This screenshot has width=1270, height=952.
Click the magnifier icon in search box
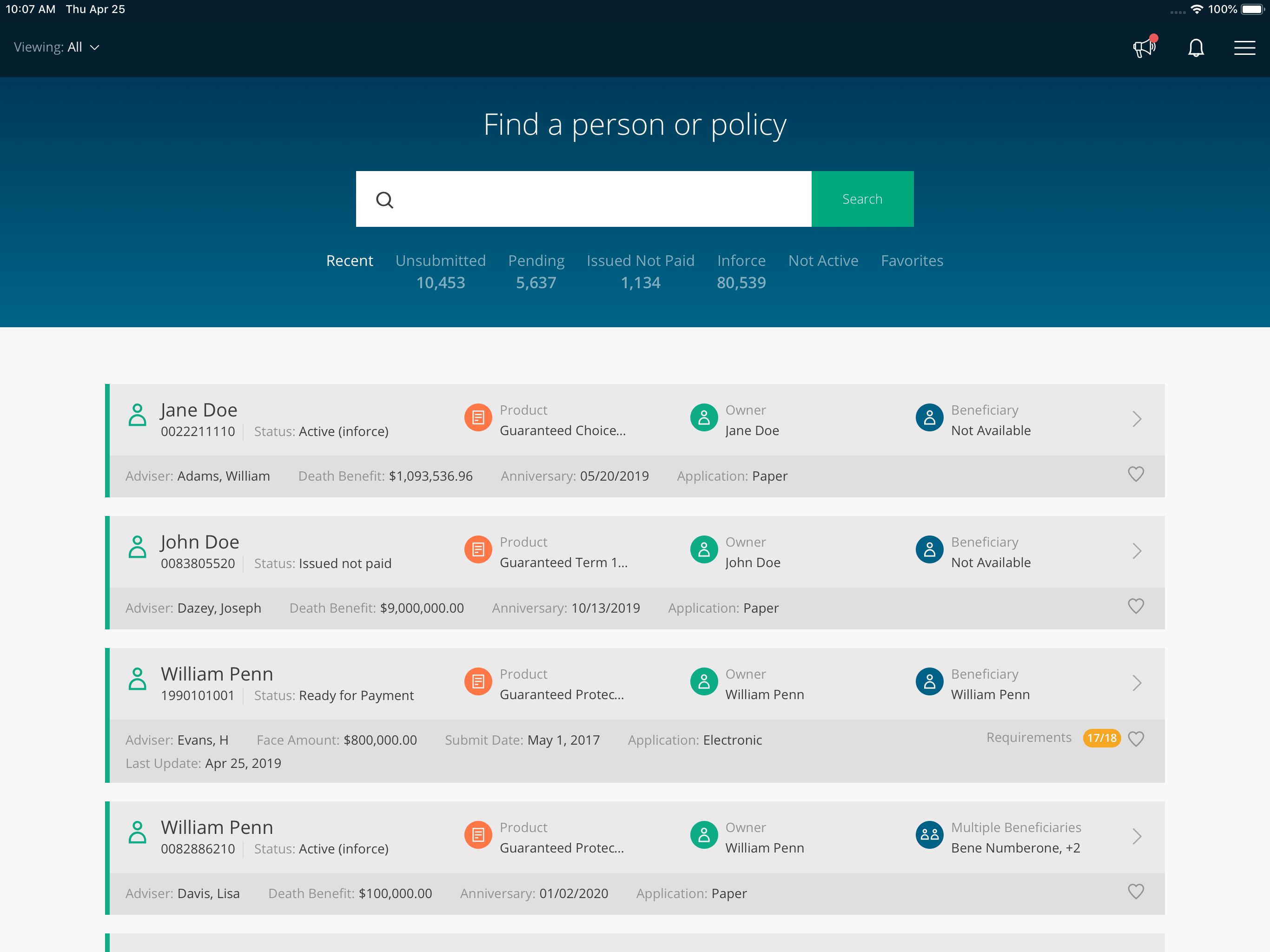tap(385, 200)
